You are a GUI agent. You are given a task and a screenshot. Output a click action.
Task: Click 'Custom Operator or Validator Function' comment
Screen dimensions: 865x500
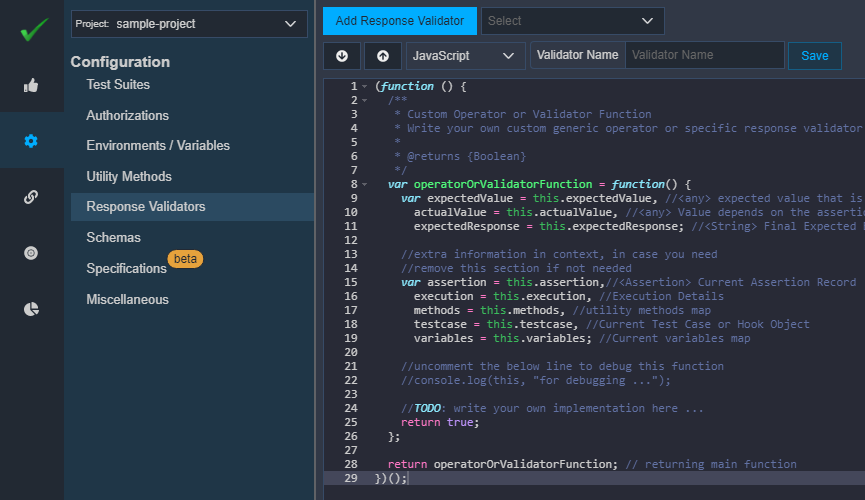click(529, 114)
